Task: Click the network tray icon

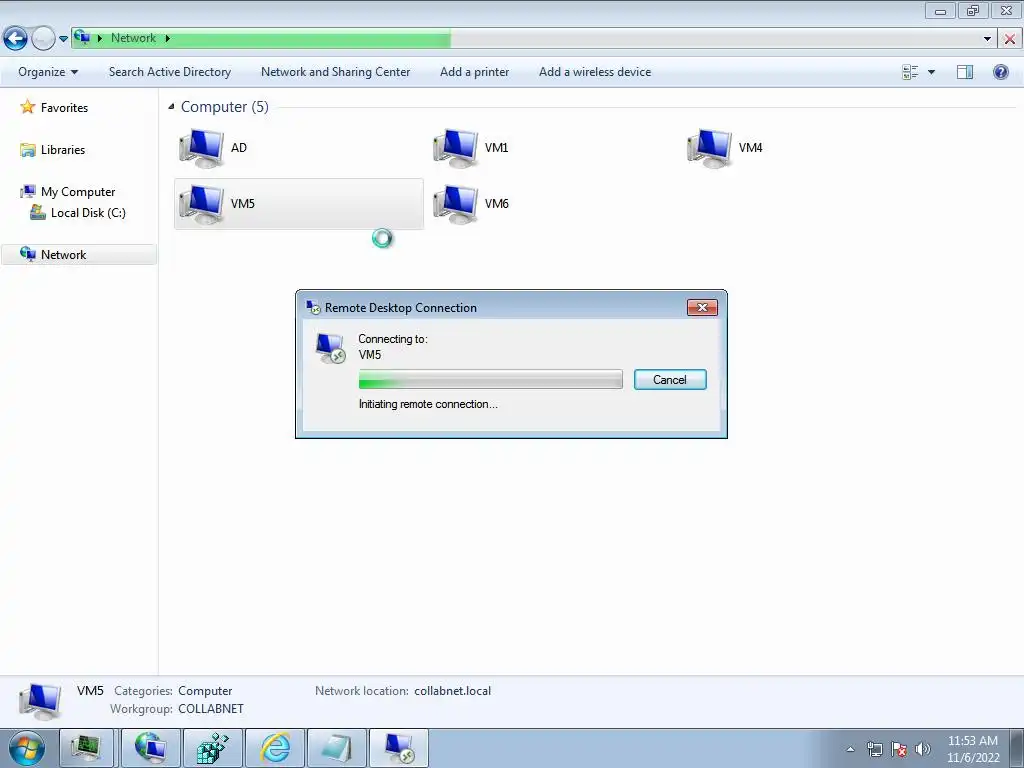Action: 874,749
